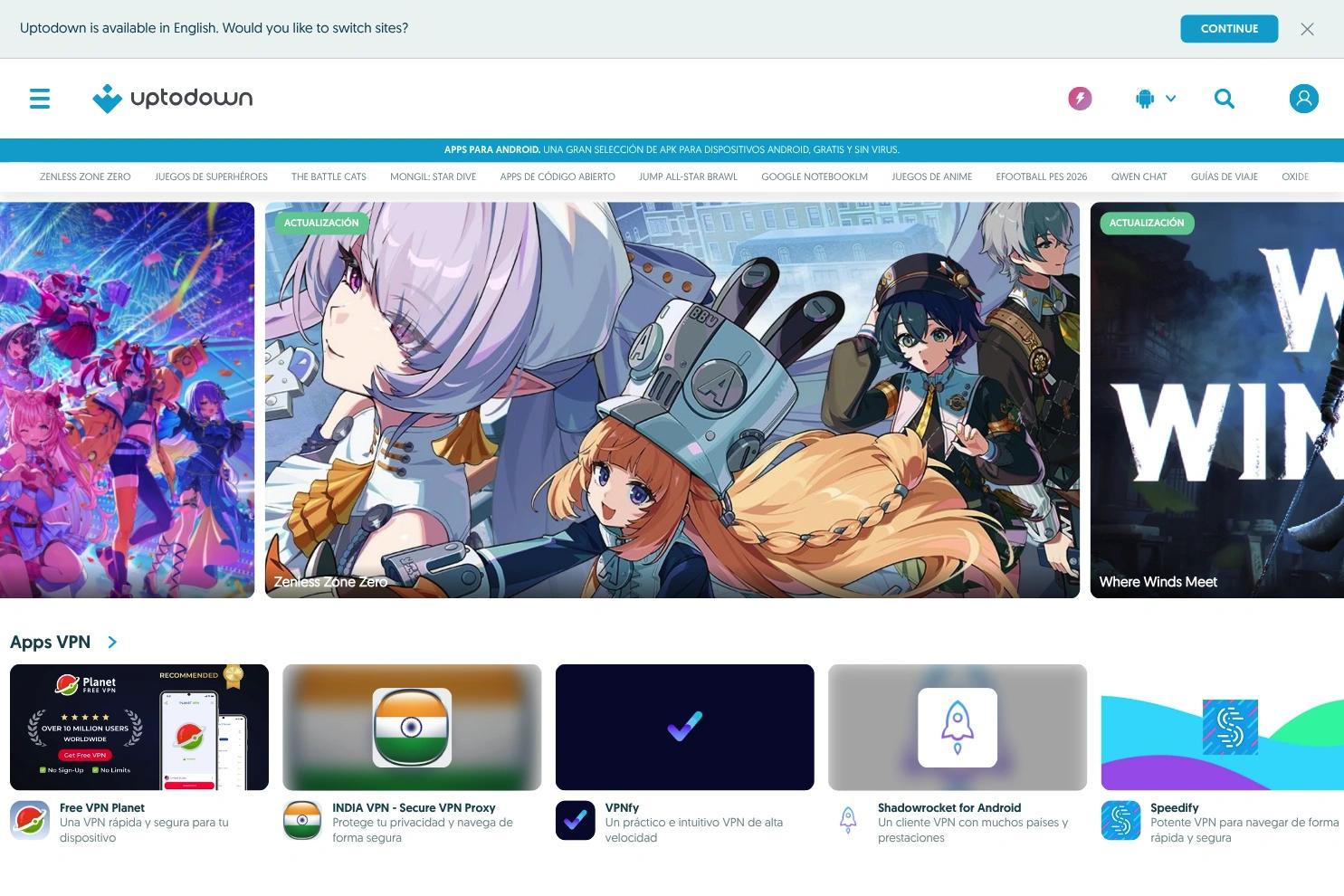Open the Oxide tag
1344x896 pixels.
tap(1295, 177)
